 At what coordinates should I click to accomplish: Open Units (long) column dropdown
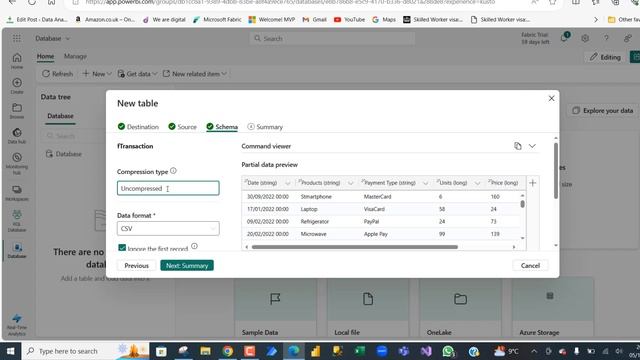(477, 183)
